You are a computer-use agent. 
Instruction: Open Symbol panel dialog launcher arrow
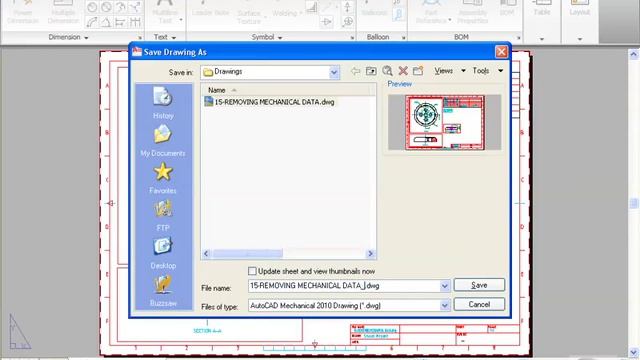coord(352,38)
